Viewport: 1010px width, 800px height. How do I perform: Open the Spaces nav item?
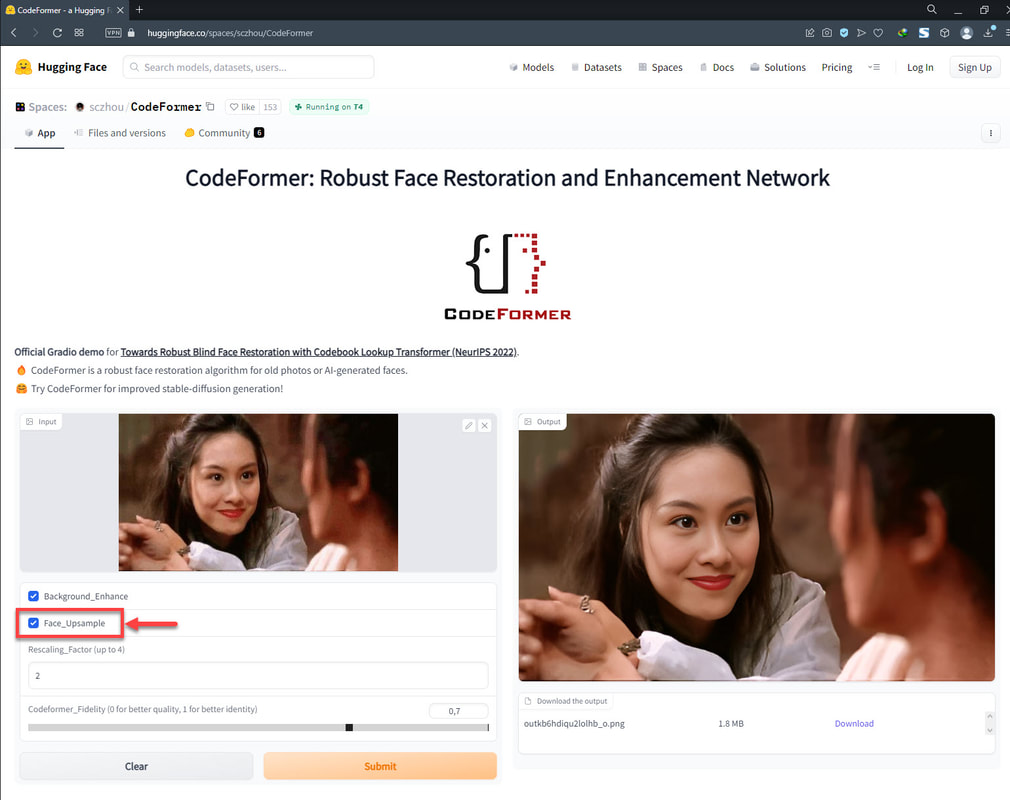pos(660,67)
